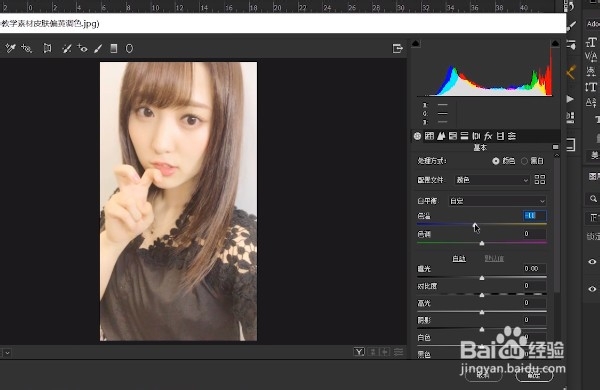Toggle the upper layer eye visibility icon

point(592,262)
